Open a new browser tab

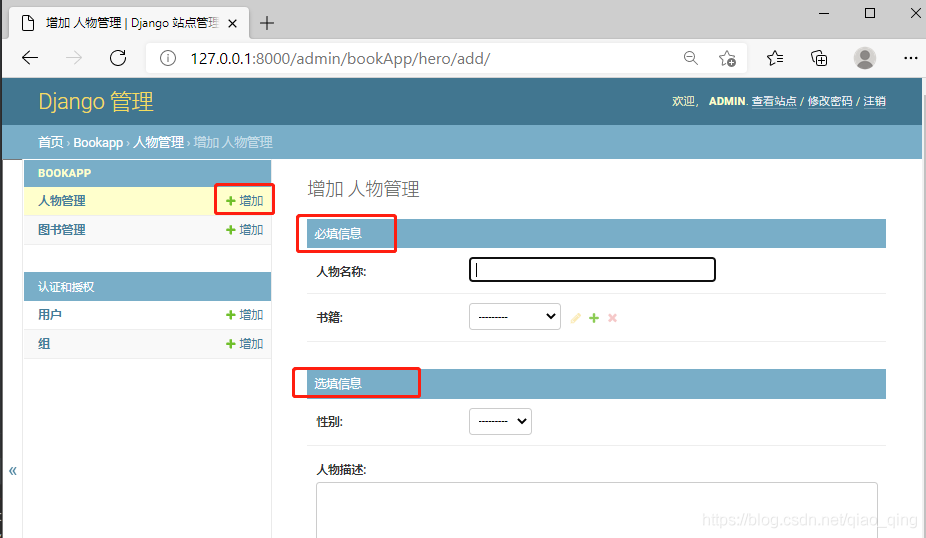pos(267,23)
